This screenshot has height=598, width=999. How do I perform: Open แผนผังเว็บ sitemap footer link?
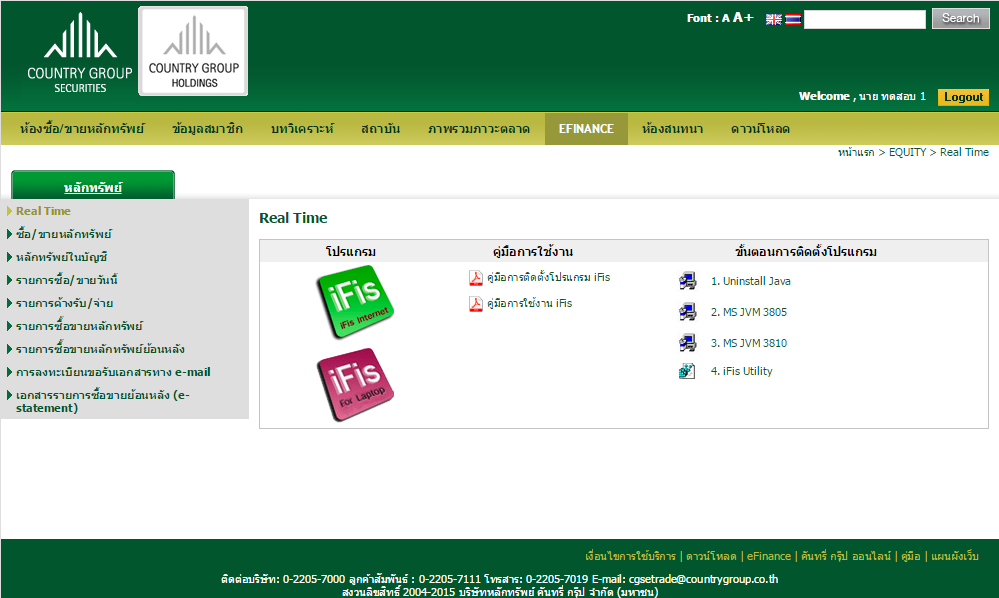[954, 556]
